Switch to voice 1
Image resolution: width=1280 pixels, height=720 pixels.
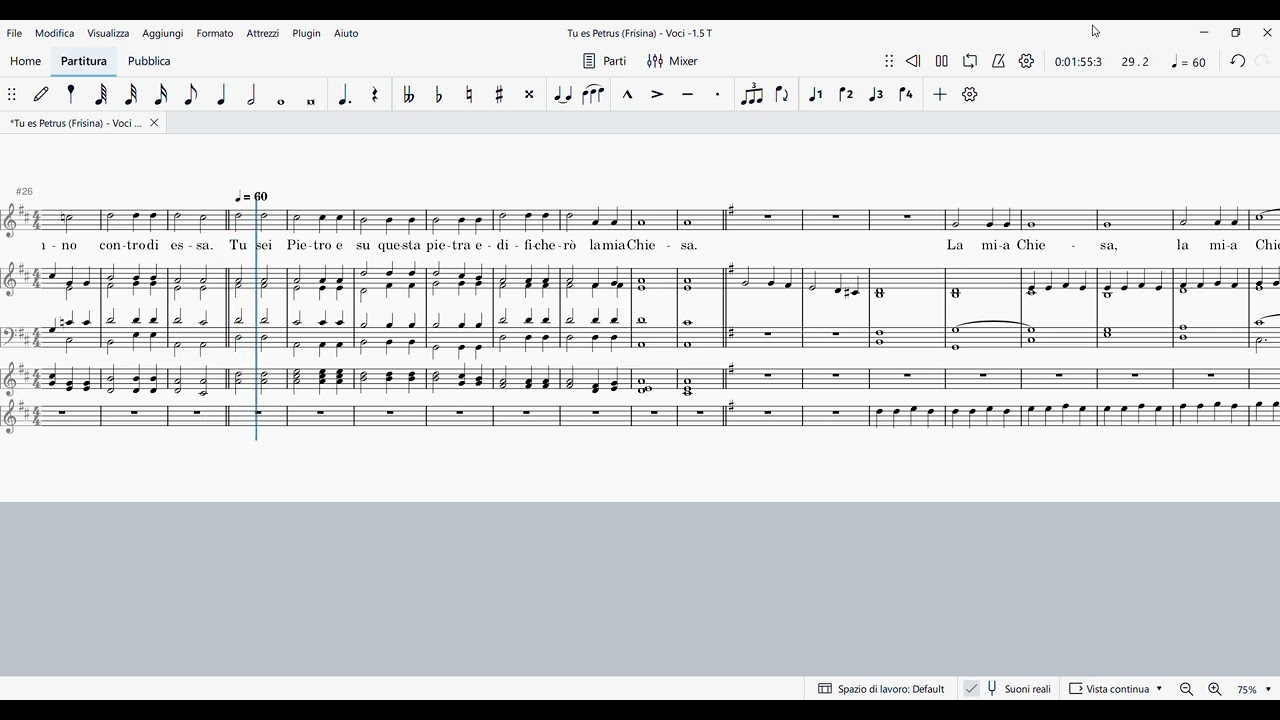click(816, 94)
